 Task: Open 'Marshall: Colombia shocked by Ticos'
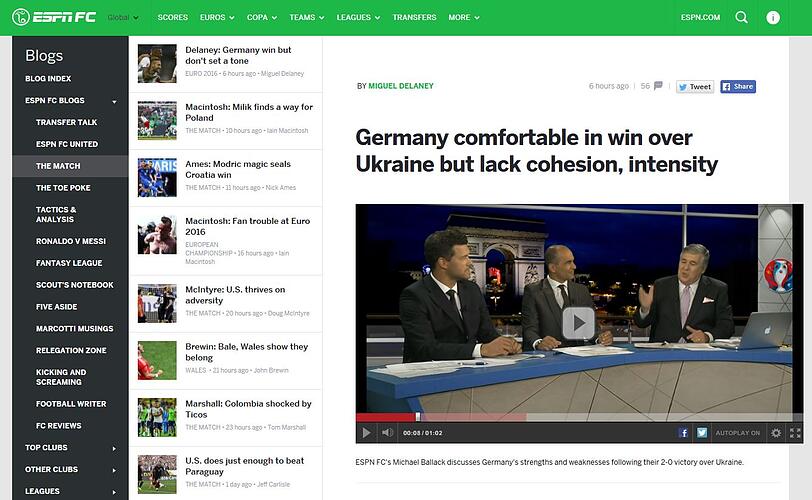(249, 409)
